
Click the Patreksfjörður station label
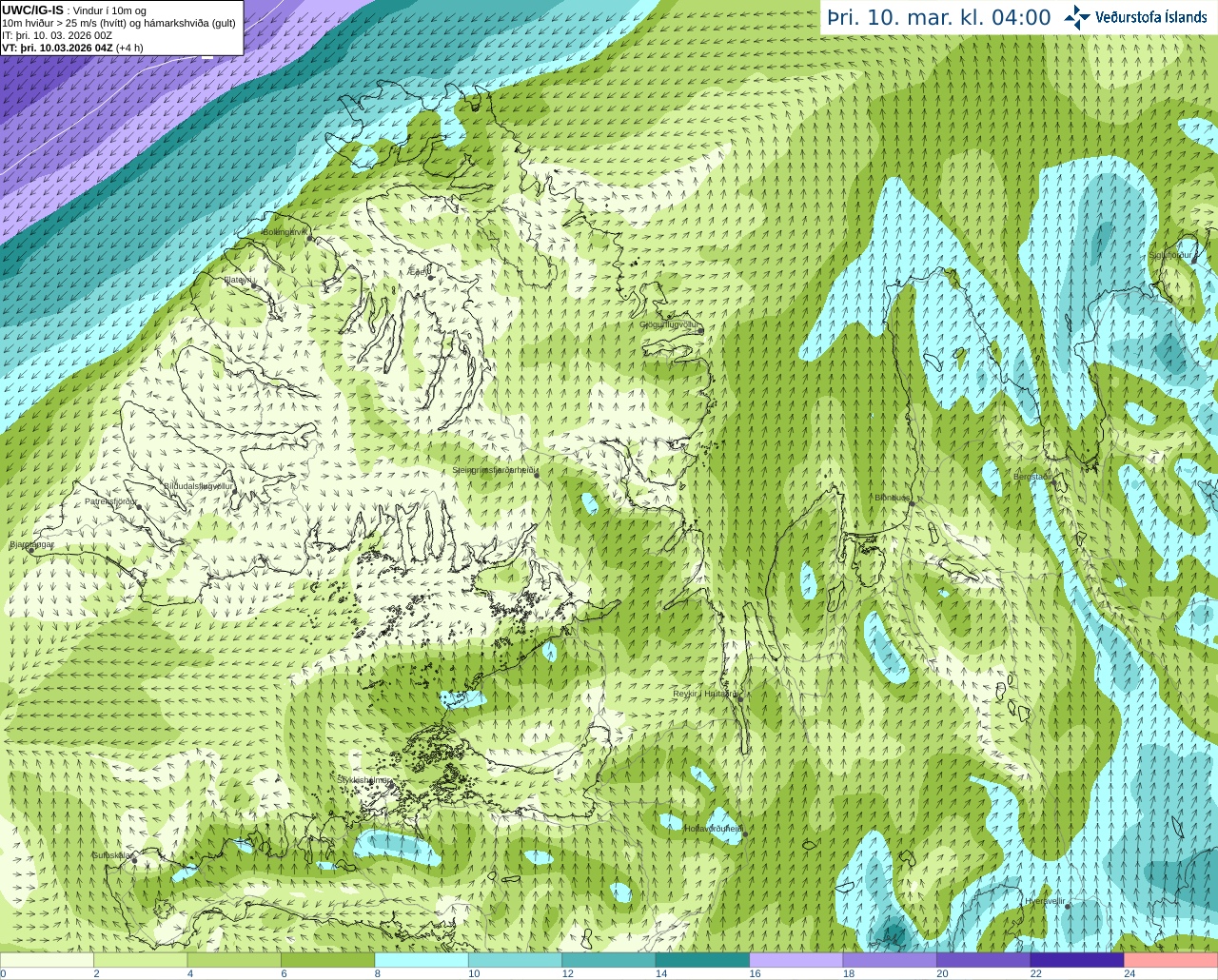(x=111, y=500)
